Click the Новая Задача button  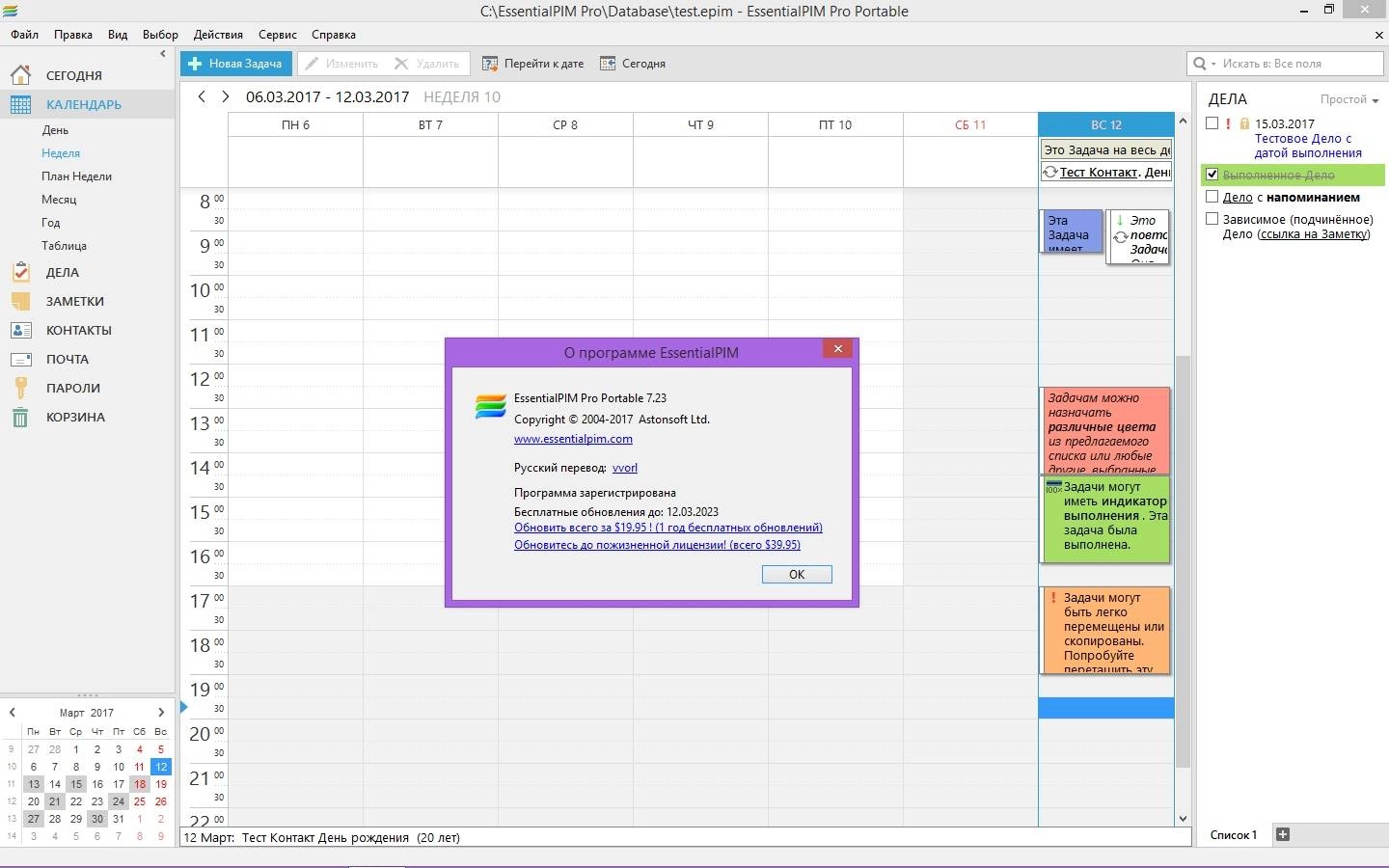235,64
